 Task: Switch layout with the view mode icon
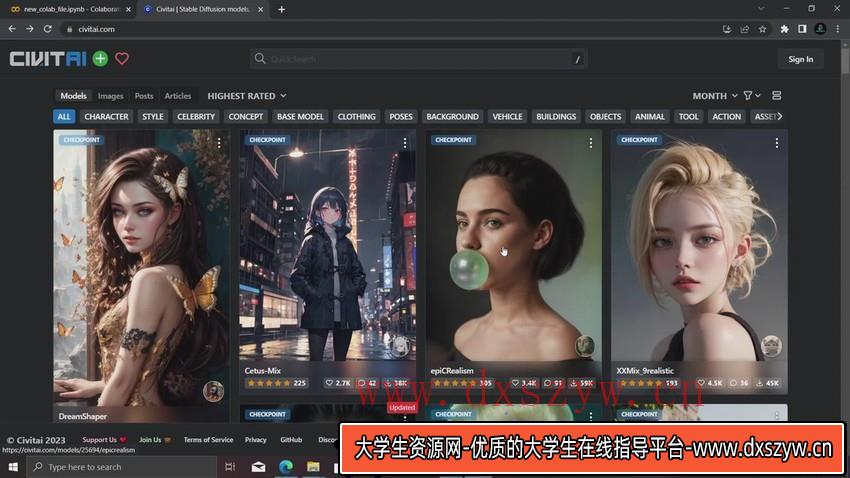(x=776, y=96)
